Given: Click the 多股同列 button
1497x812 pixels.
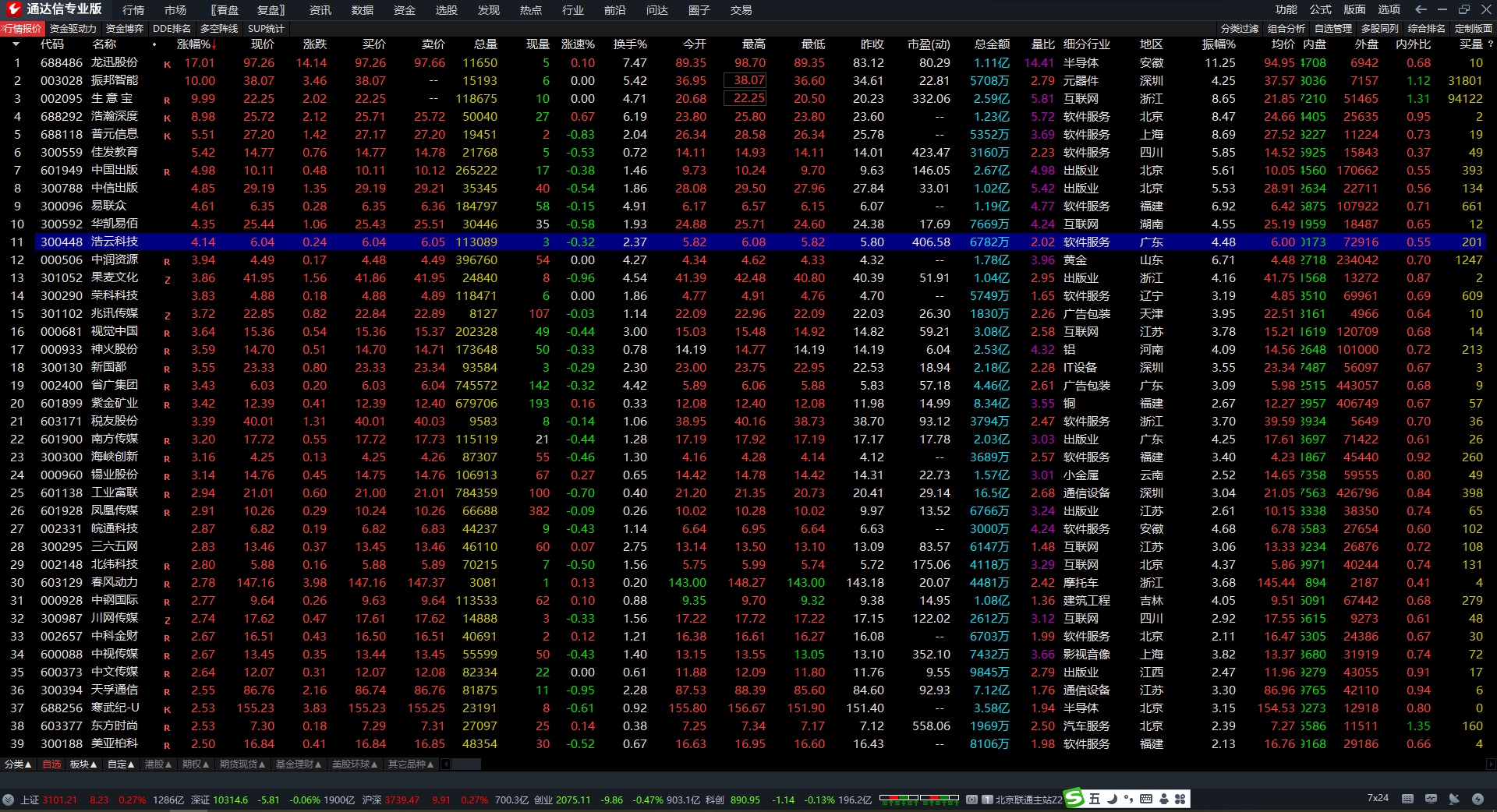Looking at the screenshot, I should (1380, 29).
